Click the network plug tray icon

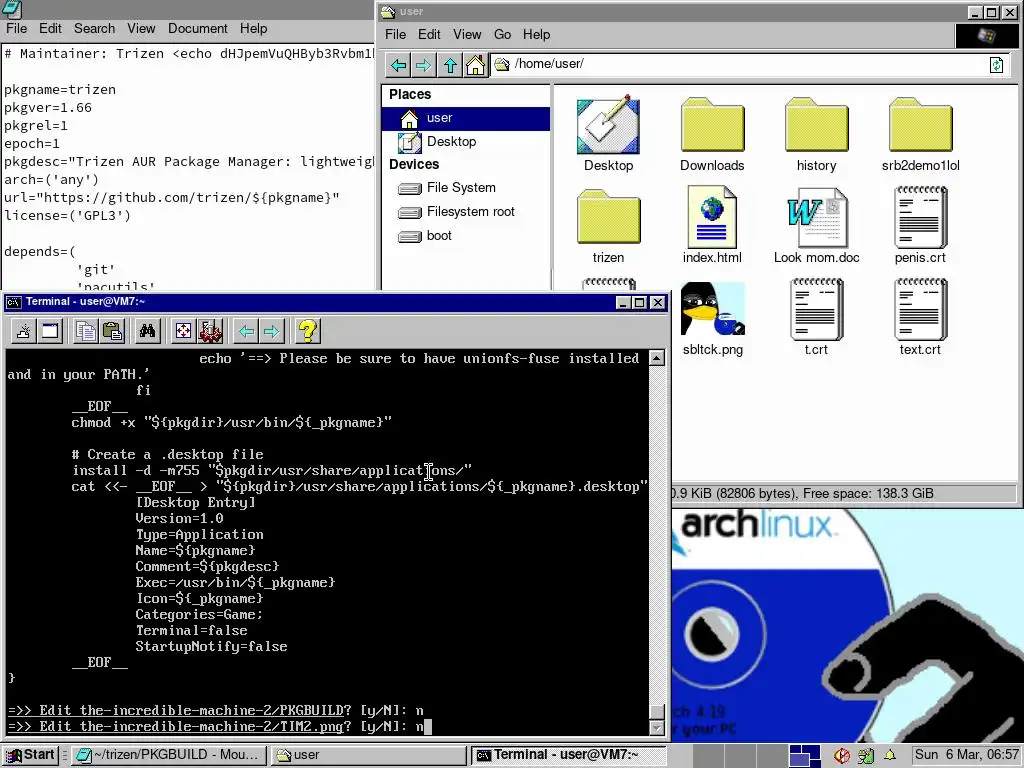tap(865, 756)
